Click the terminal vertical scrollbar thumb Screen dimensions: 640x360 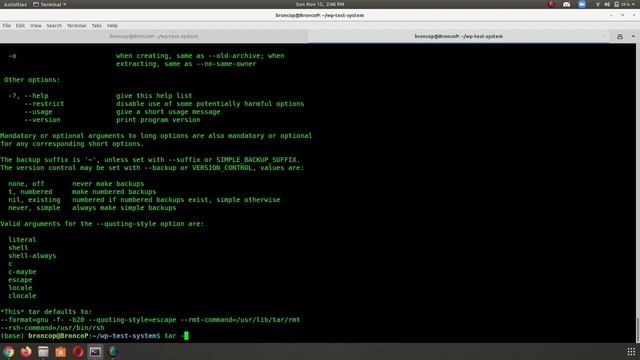[638, 330]
